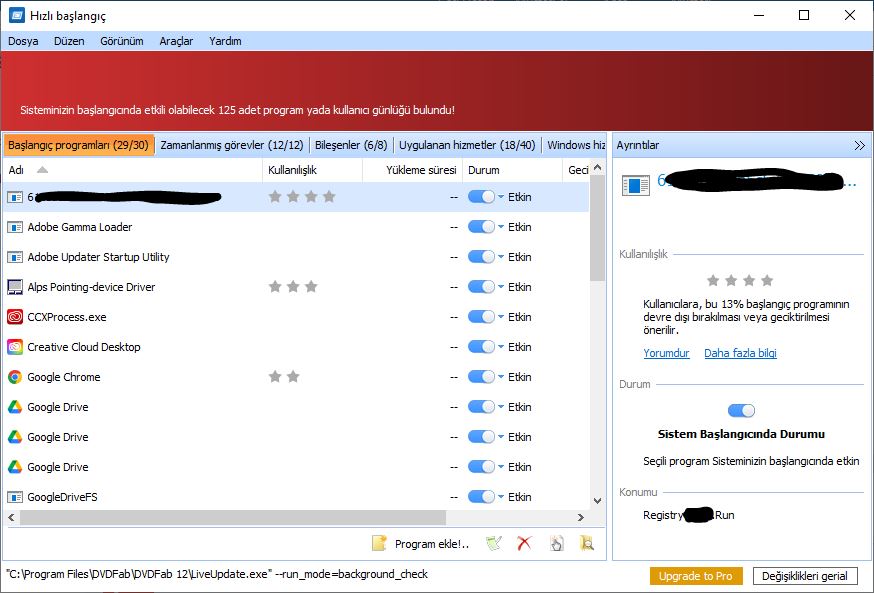This screenshot has height=593, width=874.
Task: Click the Hızlı başlangıç app icon in title bar
Action: click(17, 15)
